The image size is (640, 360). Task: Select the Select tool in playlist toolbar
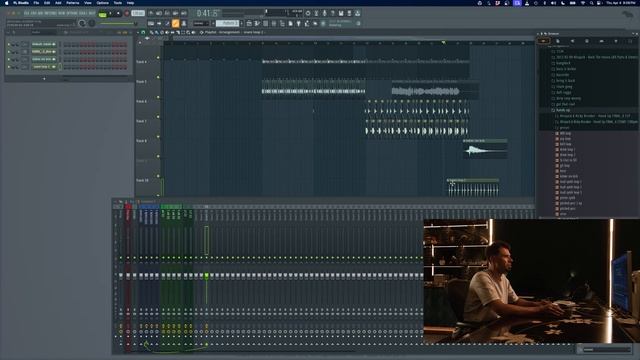[x=183, y=32]
